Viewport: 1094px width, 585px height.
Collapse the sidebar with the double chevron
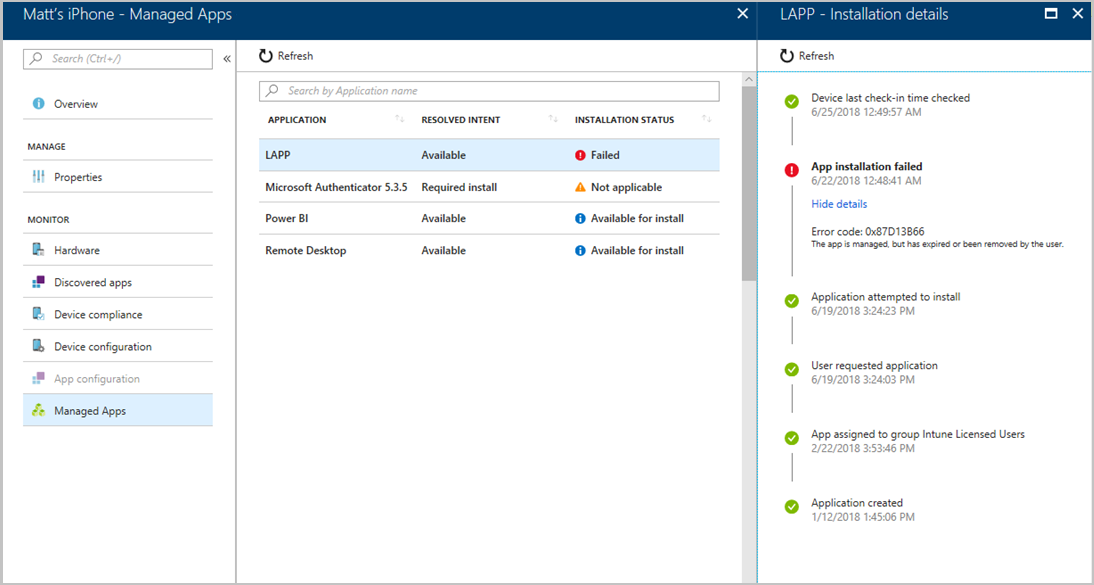click(227, 59)
